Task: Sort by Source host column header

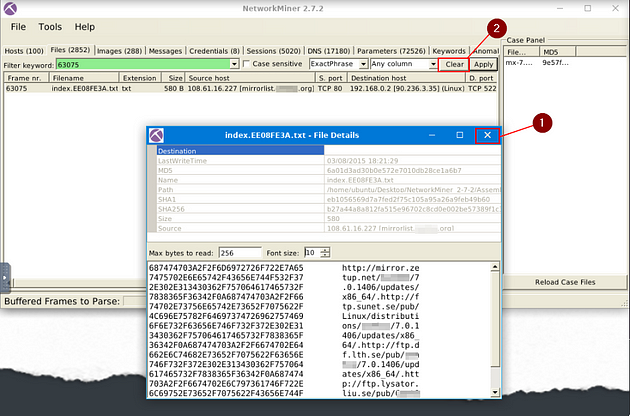Action: 250,78
